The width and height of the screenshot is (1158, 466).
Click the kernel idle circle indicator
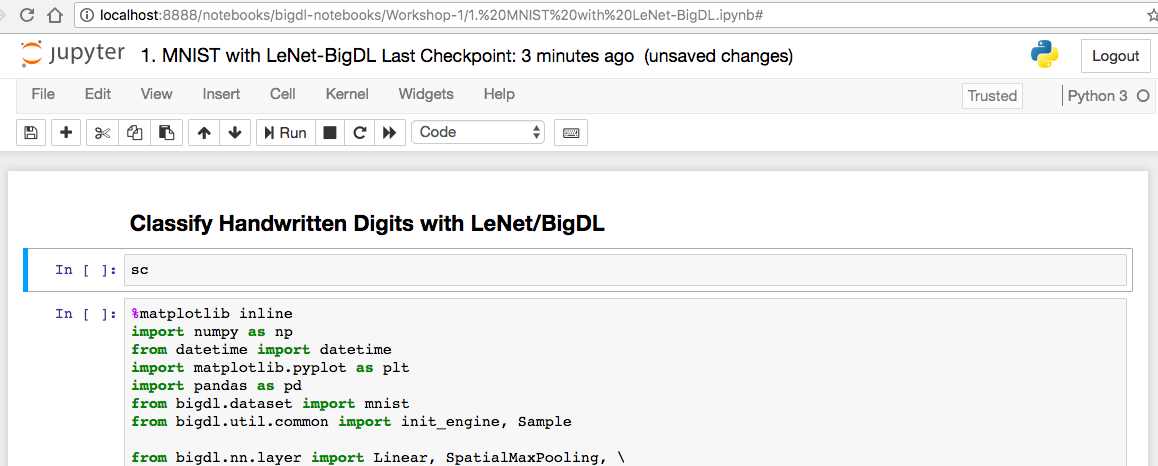click(x=1143, y=96)
